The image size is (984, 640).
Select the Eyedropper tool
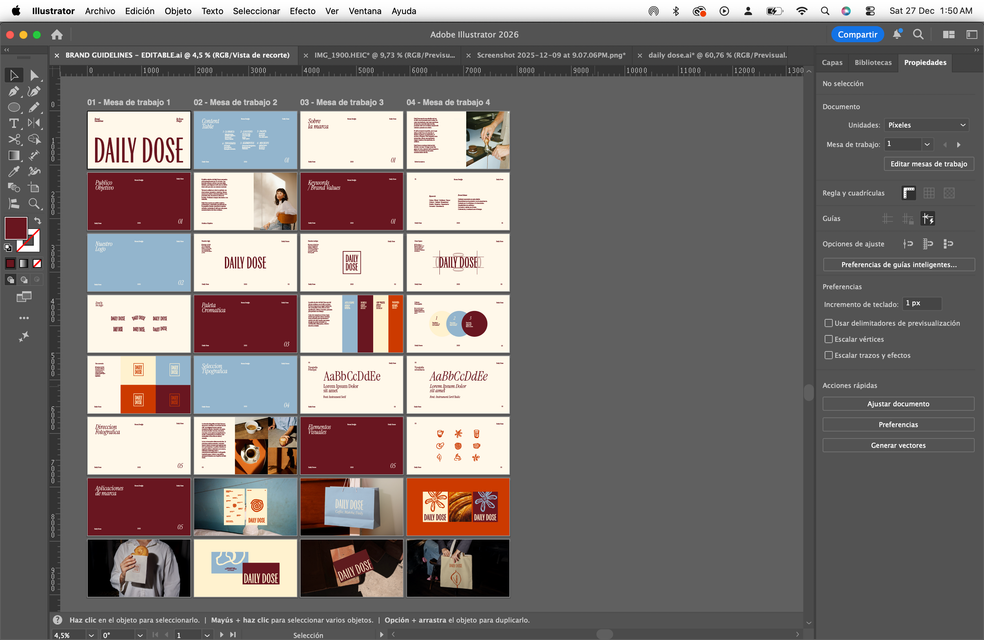click(14, 171)
